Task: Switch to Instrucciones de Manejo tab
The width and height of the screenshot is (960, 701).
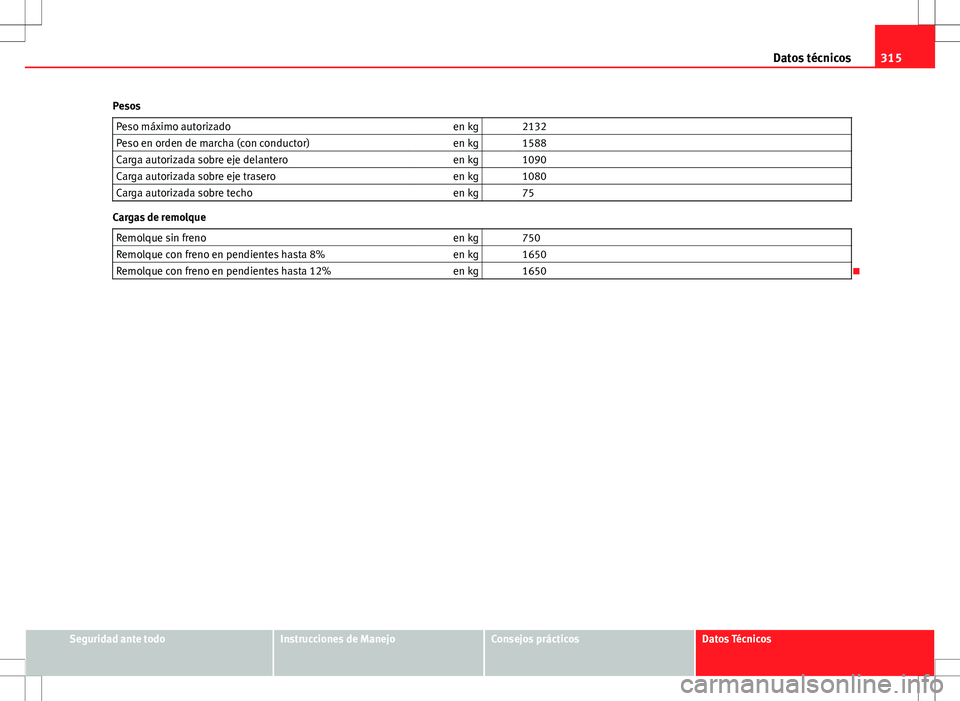Action: [x=378, y=652]
